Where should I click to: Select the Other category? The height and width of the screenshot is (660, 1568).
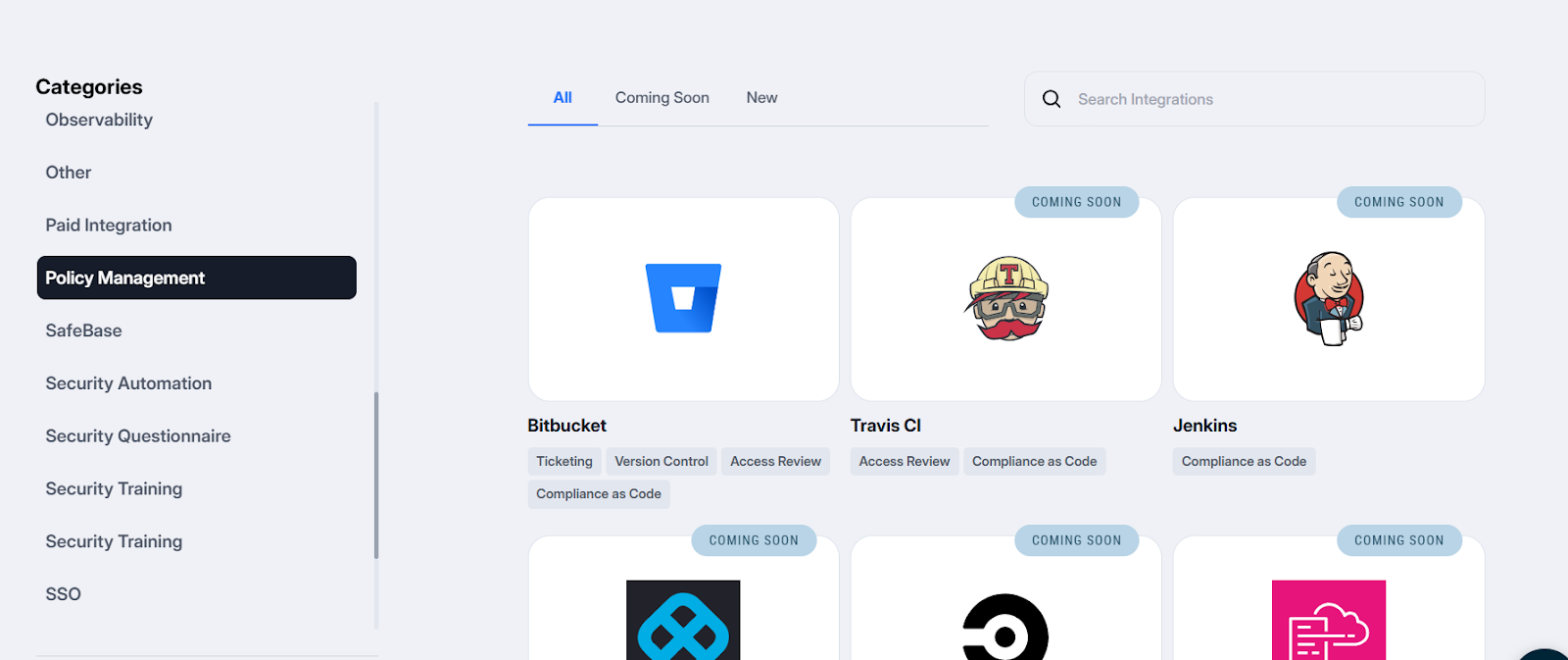[69, 173]
